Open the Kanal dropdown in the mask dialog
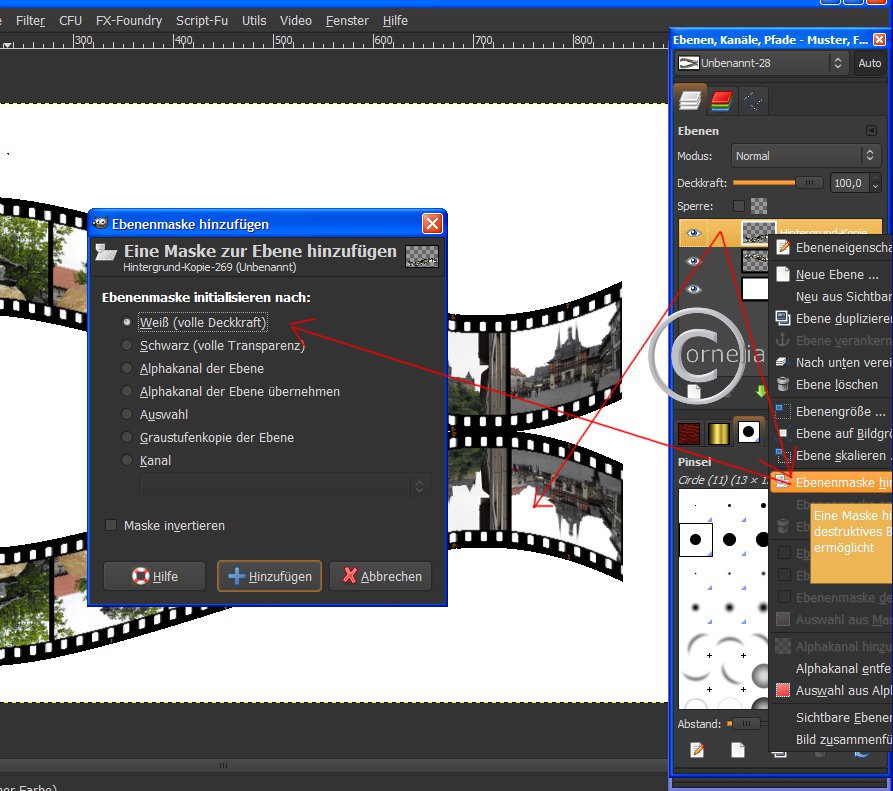 285,486
